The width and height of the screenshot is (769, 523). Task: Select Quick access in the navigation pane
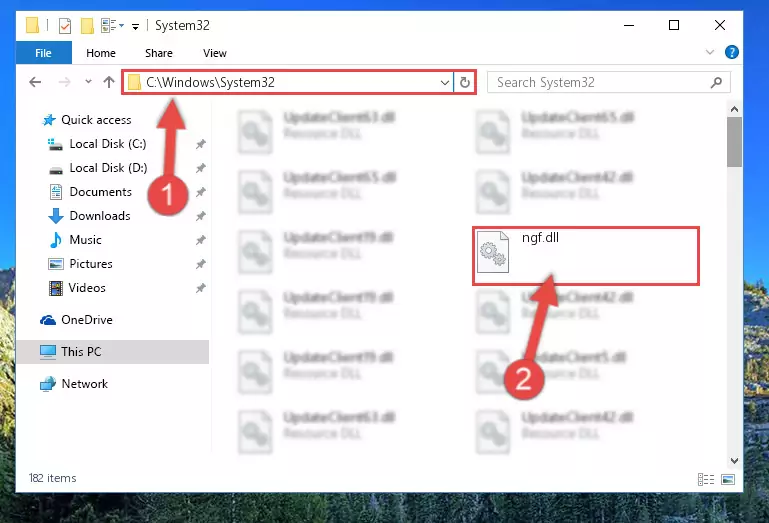[x=96, y=120]
